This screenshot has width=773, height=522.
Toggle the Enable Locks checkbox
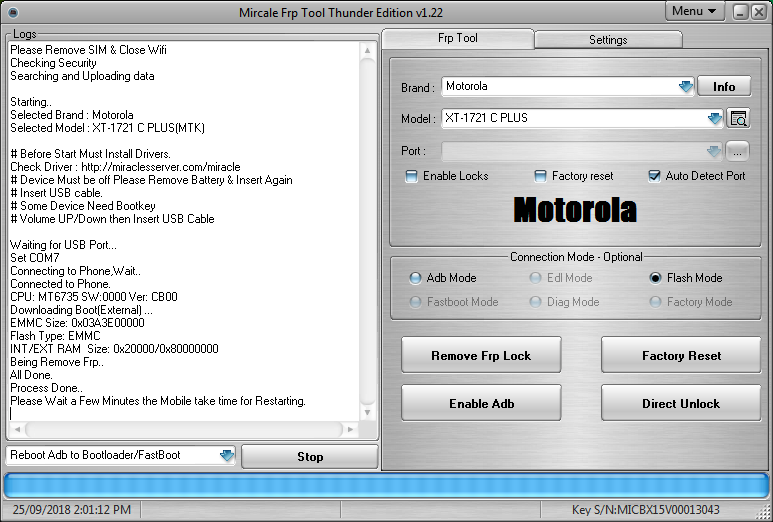pos(411,176)
